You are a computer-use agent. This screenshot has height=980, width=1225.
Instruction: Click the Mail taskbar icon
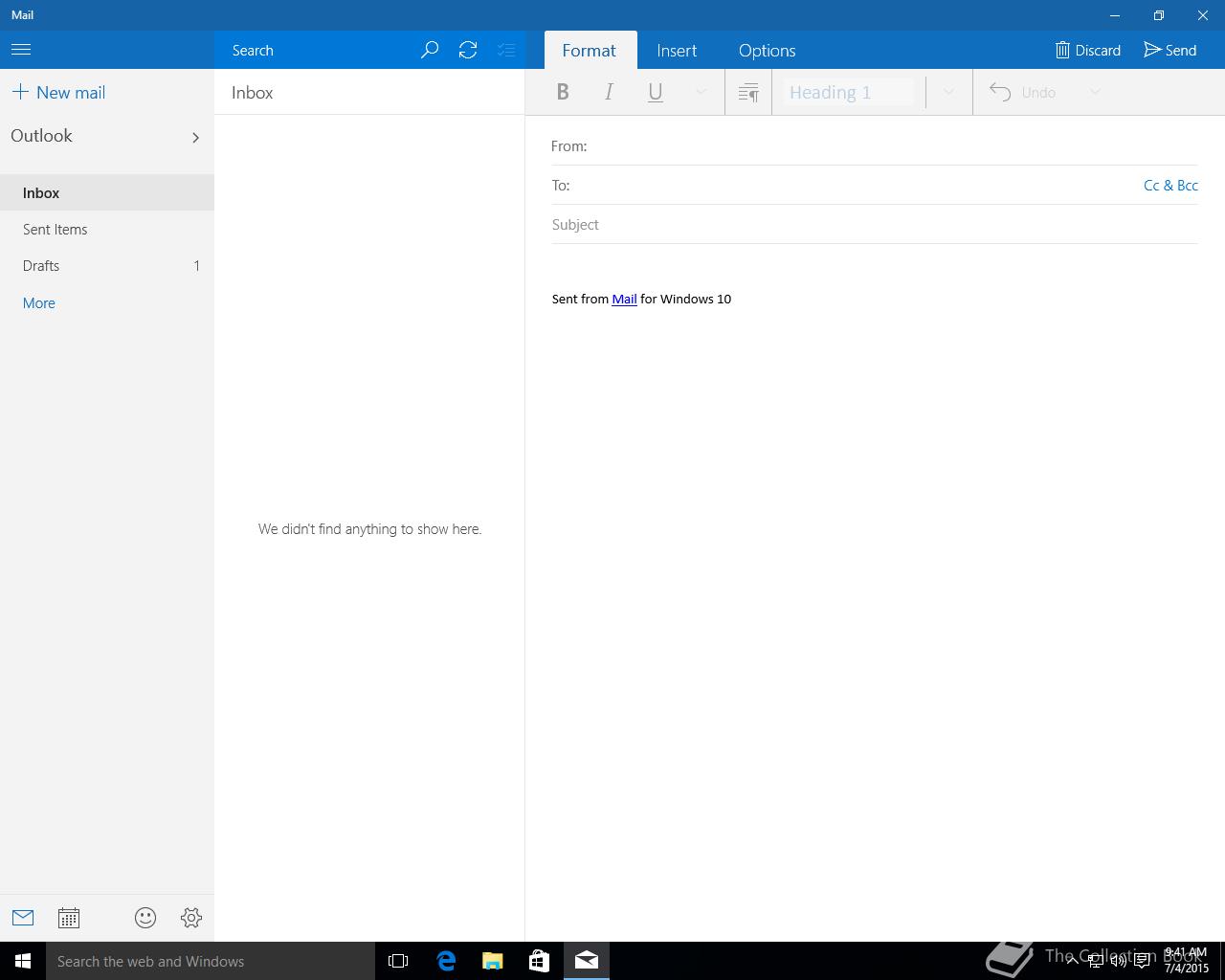click(x=587, y=961)
